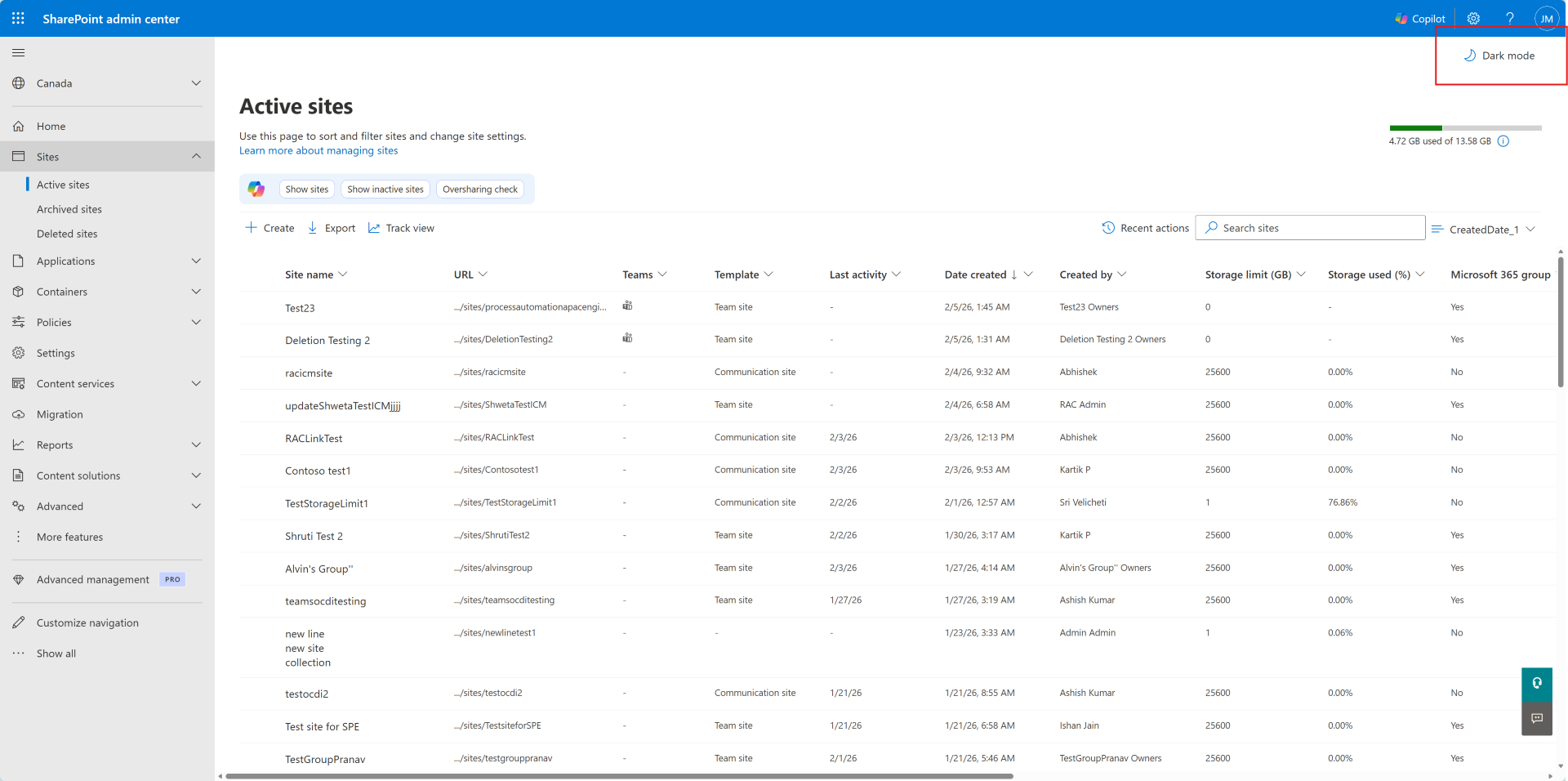Open the RACLinkTest site name
1568x781 pixels.
tap(314, 439)
